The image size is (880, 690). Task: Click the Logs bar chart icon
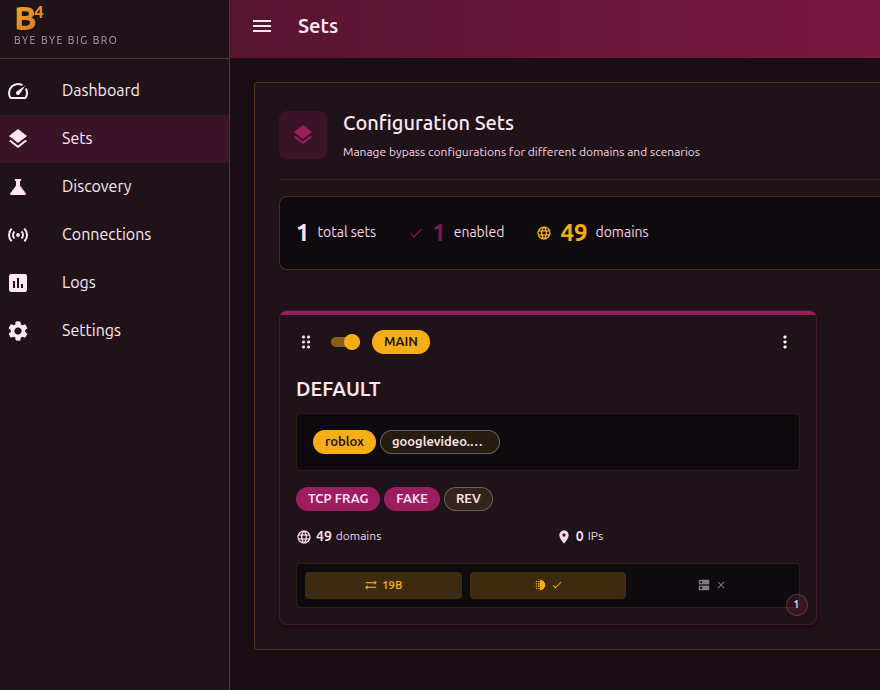click(18, 283)
